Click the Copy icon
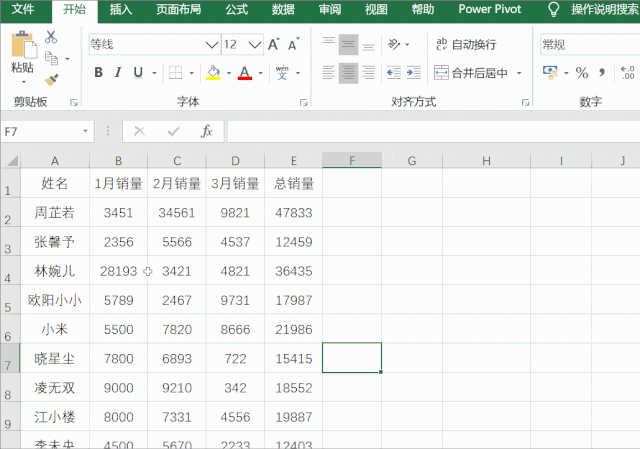 [51, 58]
